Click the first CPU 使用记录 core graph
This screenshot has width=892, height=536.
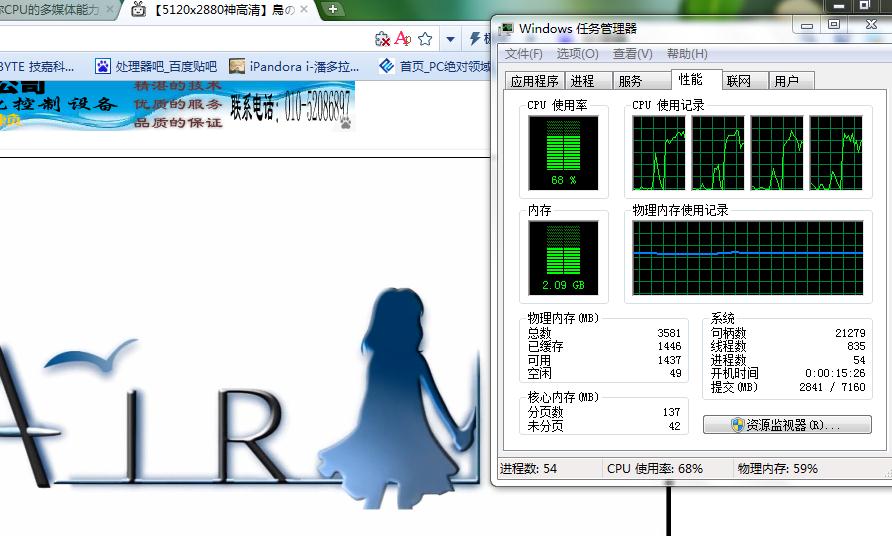click(x=659, y=153)
